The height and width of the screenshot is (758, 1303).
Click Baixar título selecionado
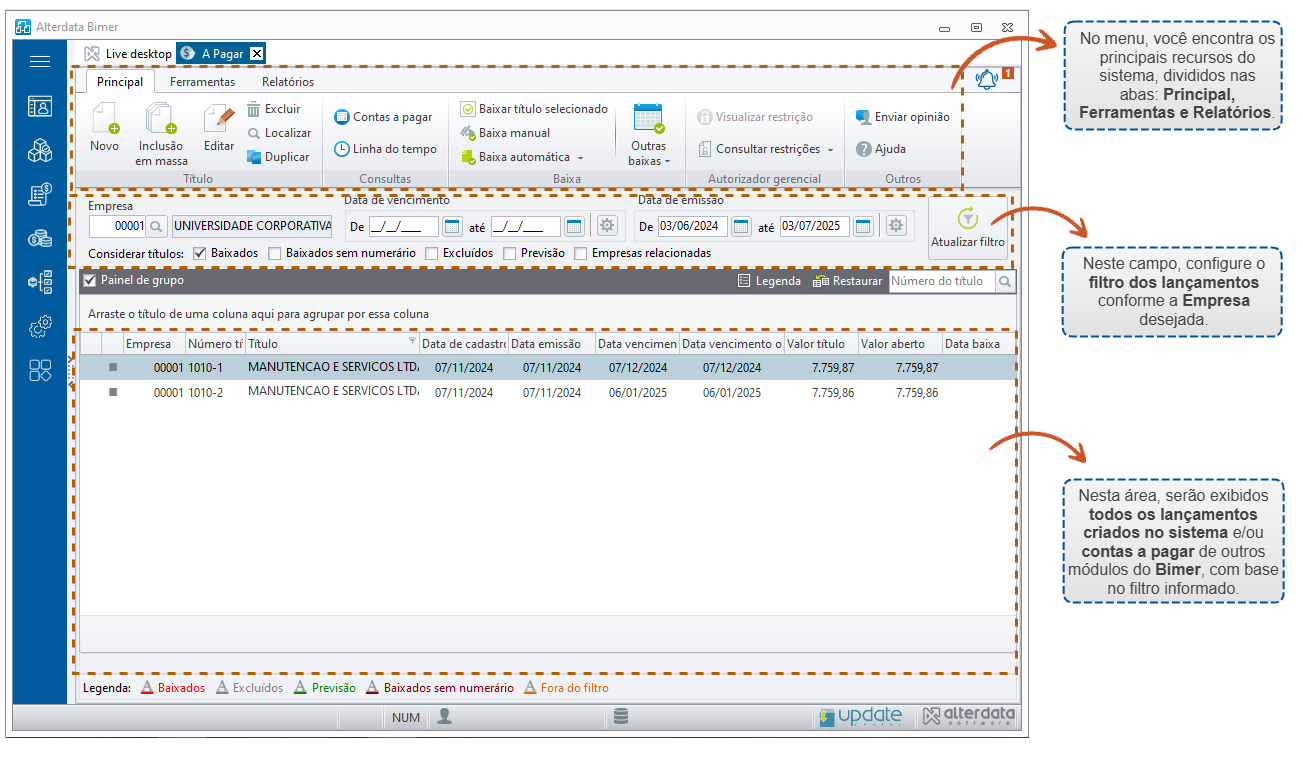coord(534,109)
